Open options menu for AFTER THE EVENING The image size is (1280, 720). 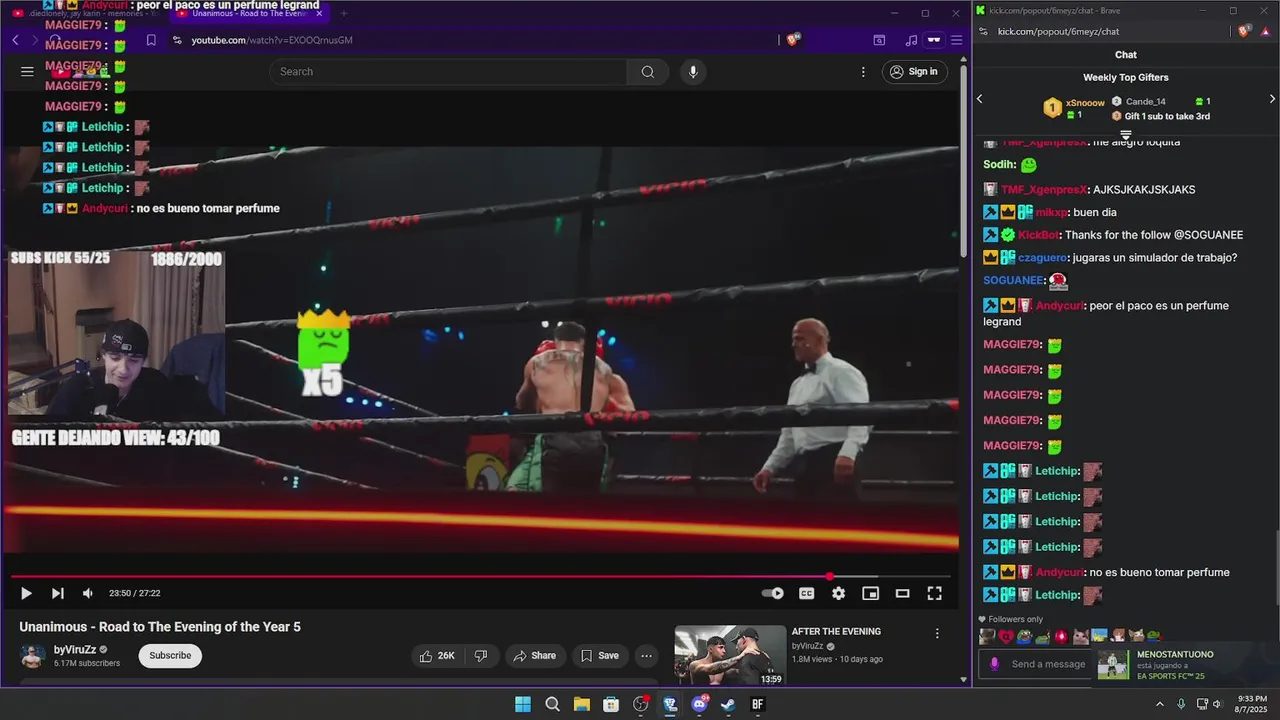937,634
